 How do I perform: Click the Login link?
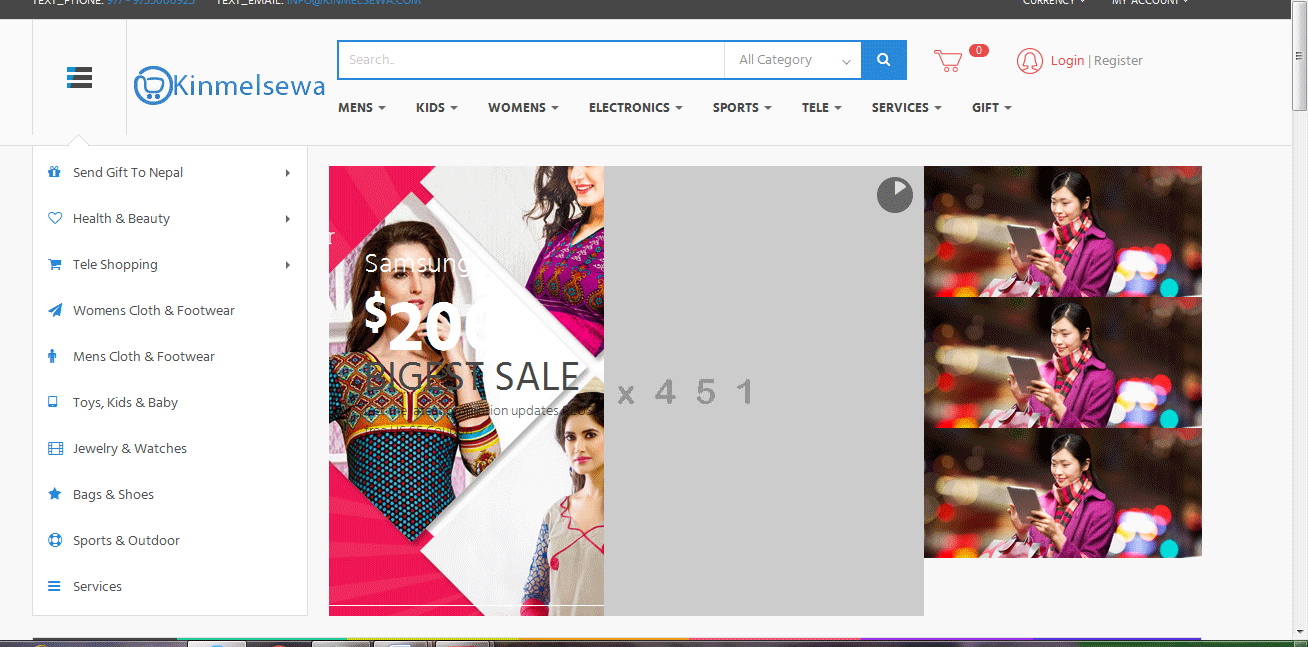click(x=1067, y=61)
